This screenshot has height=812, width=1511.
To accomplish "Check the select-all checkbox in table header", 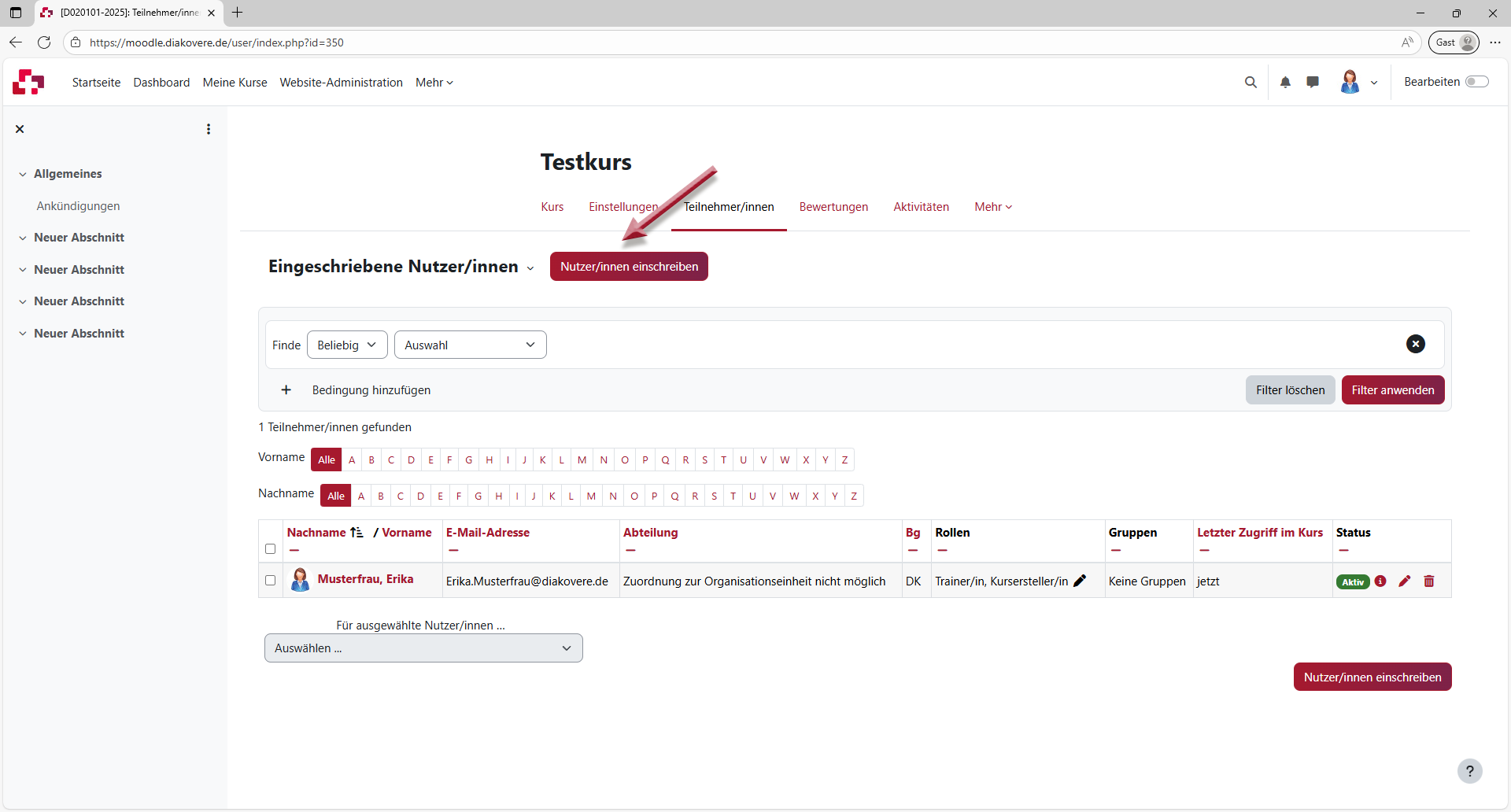I will [x=271, y=549].
